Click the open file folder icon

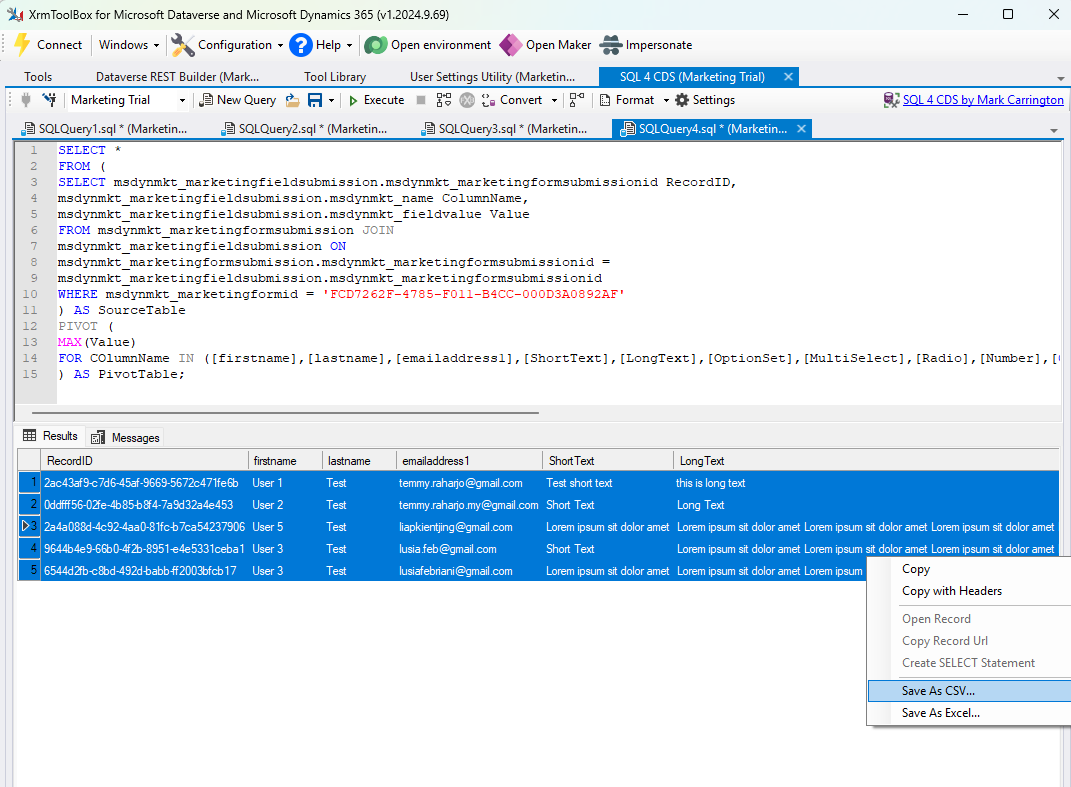click(x=292, y=100)
